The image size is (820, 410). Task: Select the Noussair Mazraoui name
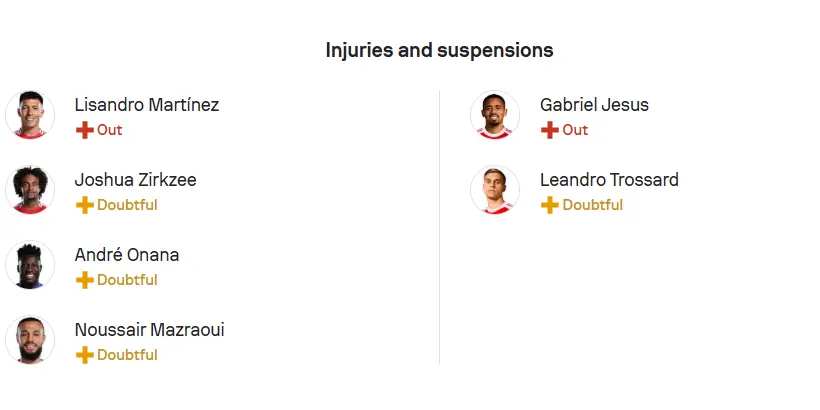[150, 330]
